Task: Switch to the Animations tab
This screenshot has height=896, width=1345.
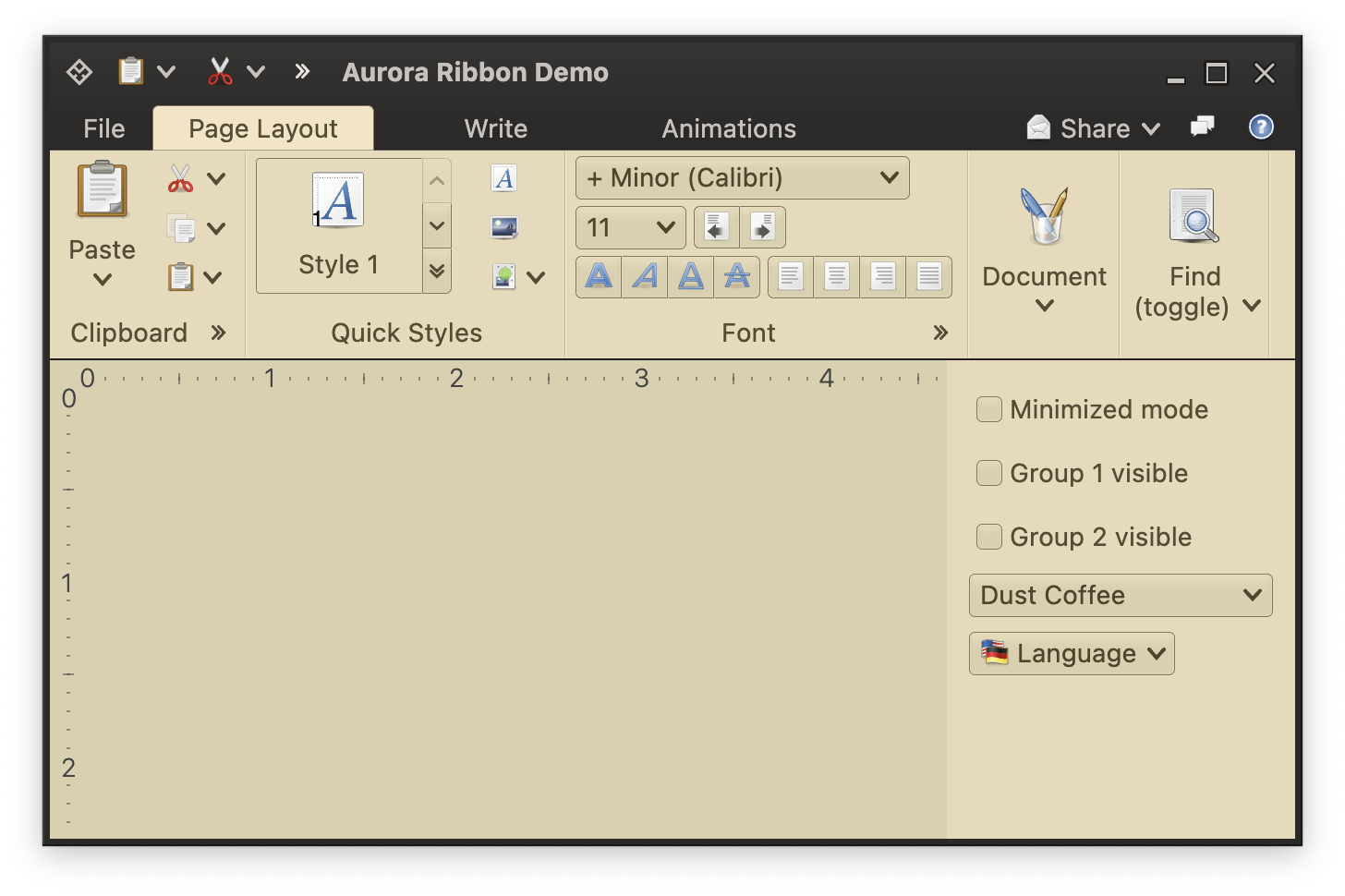Action: [x=729, y=128]
